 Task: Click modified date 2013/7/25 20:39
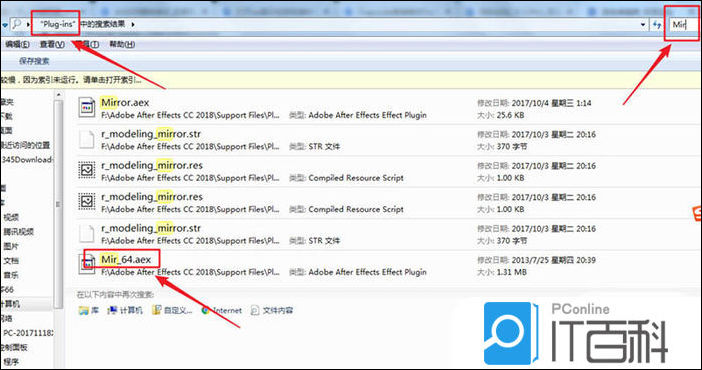(553, 260)
